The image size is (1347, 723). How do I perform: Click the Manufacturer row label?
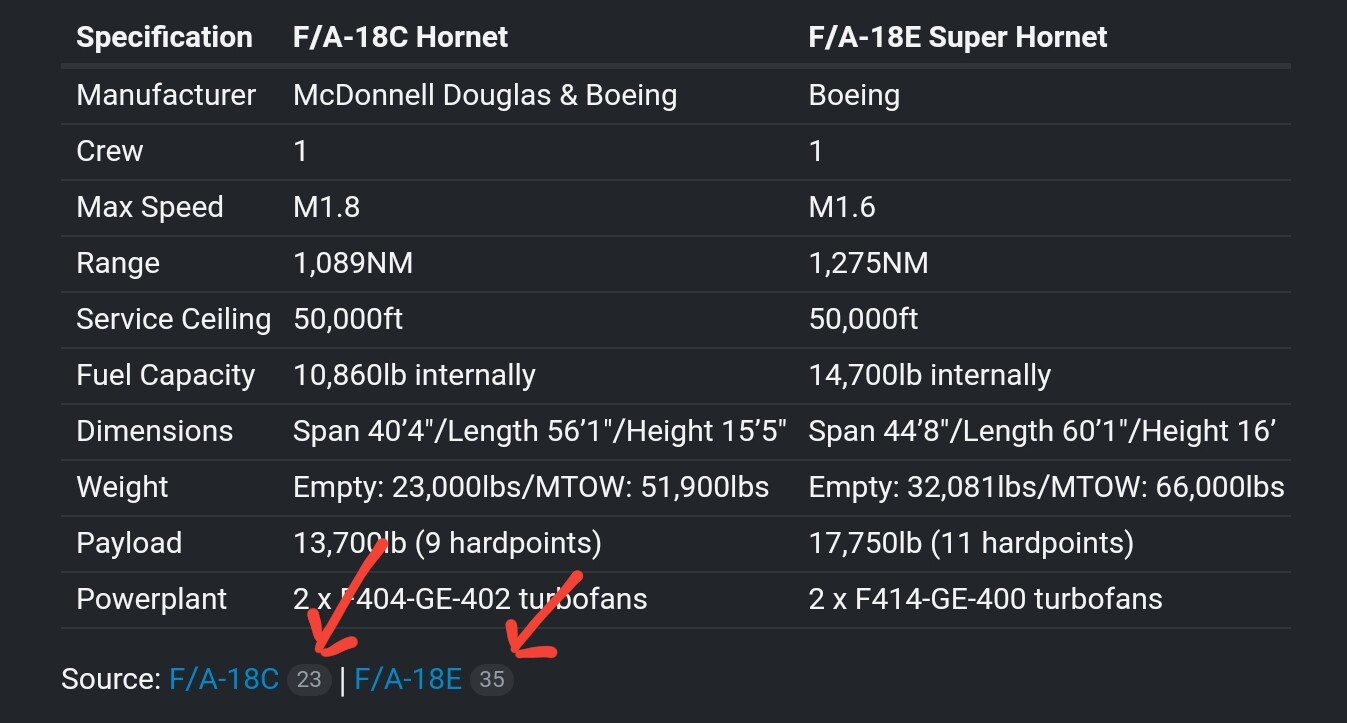click(x=166, y=95)
